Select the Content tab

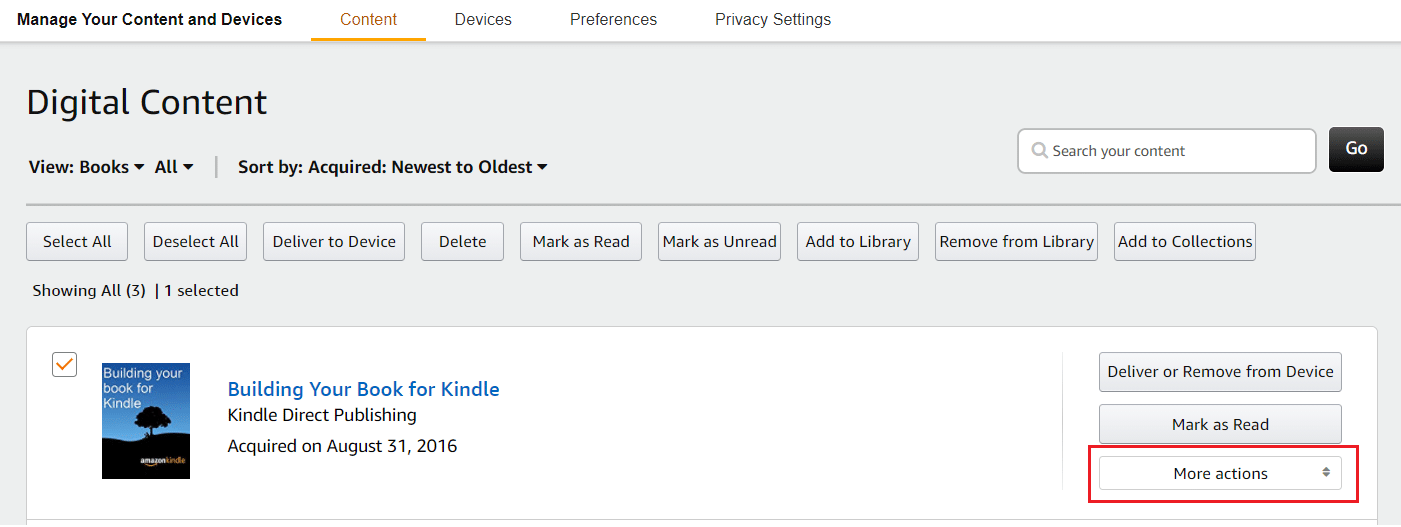pyautogui.click(x=368, y=20)
